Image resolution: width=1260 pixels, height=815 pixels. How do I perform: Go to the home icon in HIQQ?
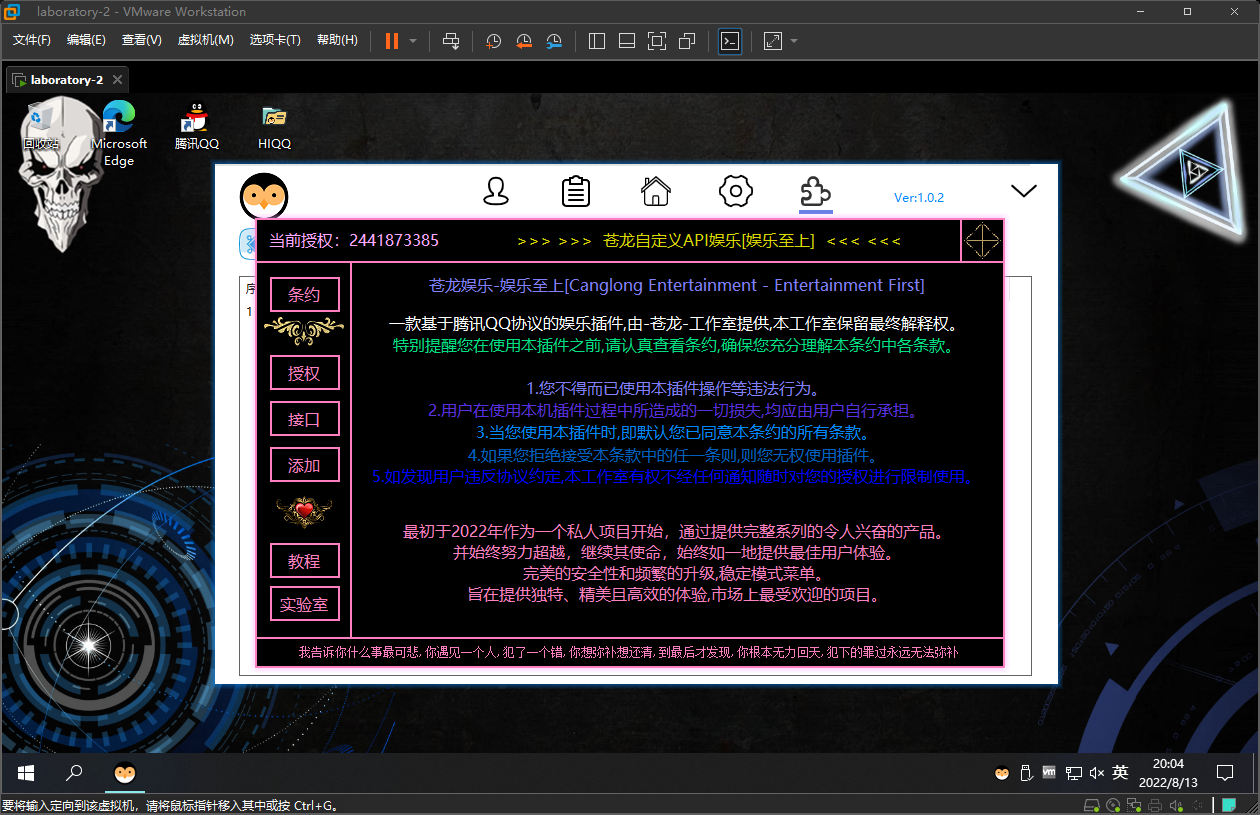pyautogui.click(x=656, y=190)
